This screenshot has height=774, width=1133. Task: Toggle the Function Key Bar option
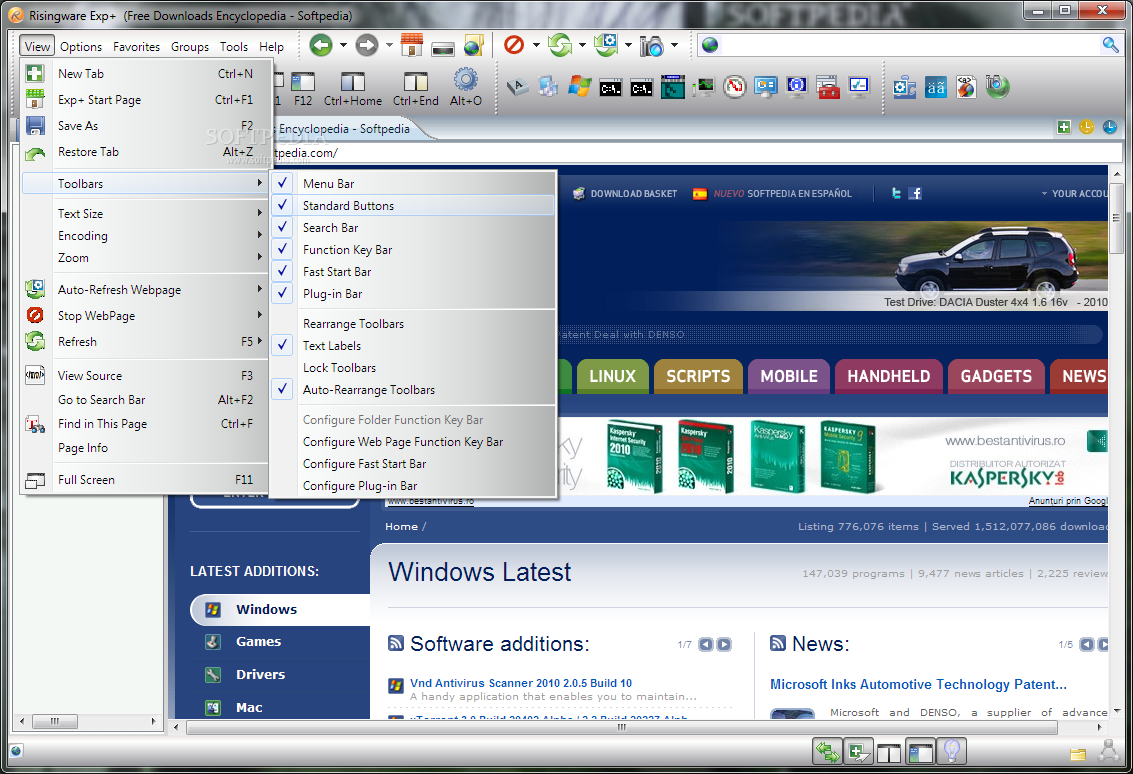click(x=413, y=249)
